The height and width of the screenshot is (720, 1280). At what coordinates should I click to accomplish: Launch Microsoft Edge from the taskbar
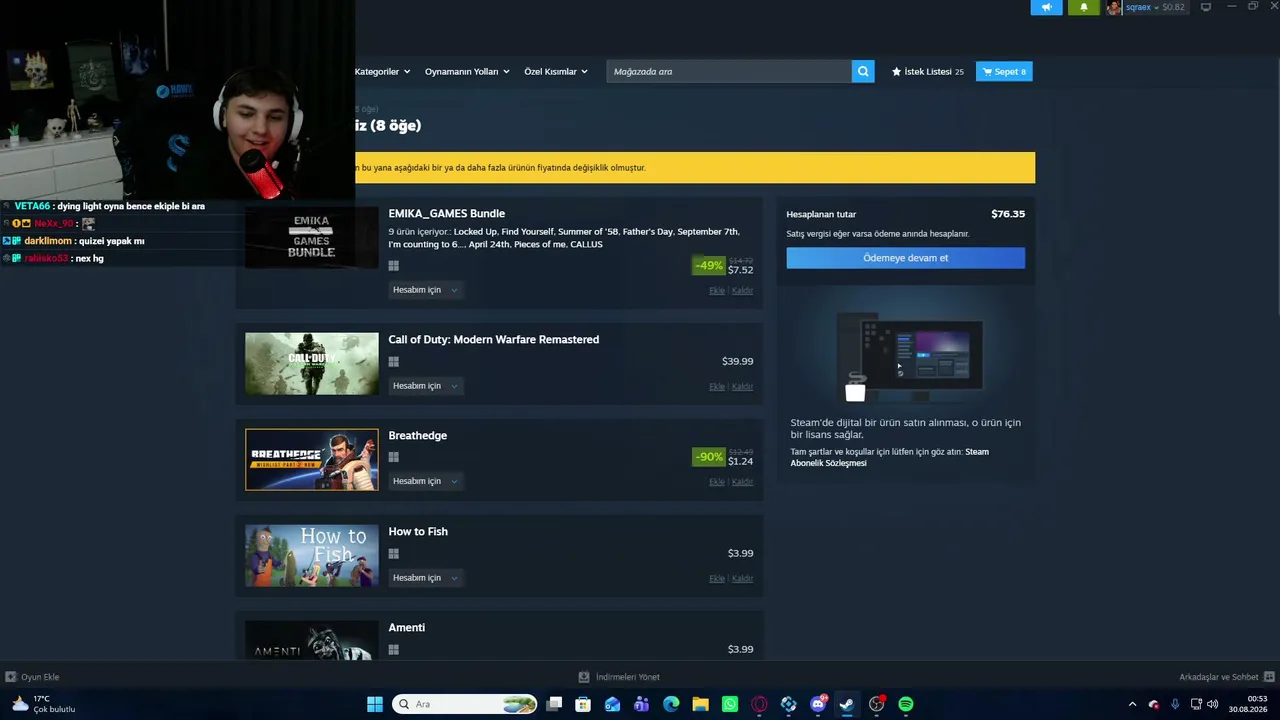671,704
